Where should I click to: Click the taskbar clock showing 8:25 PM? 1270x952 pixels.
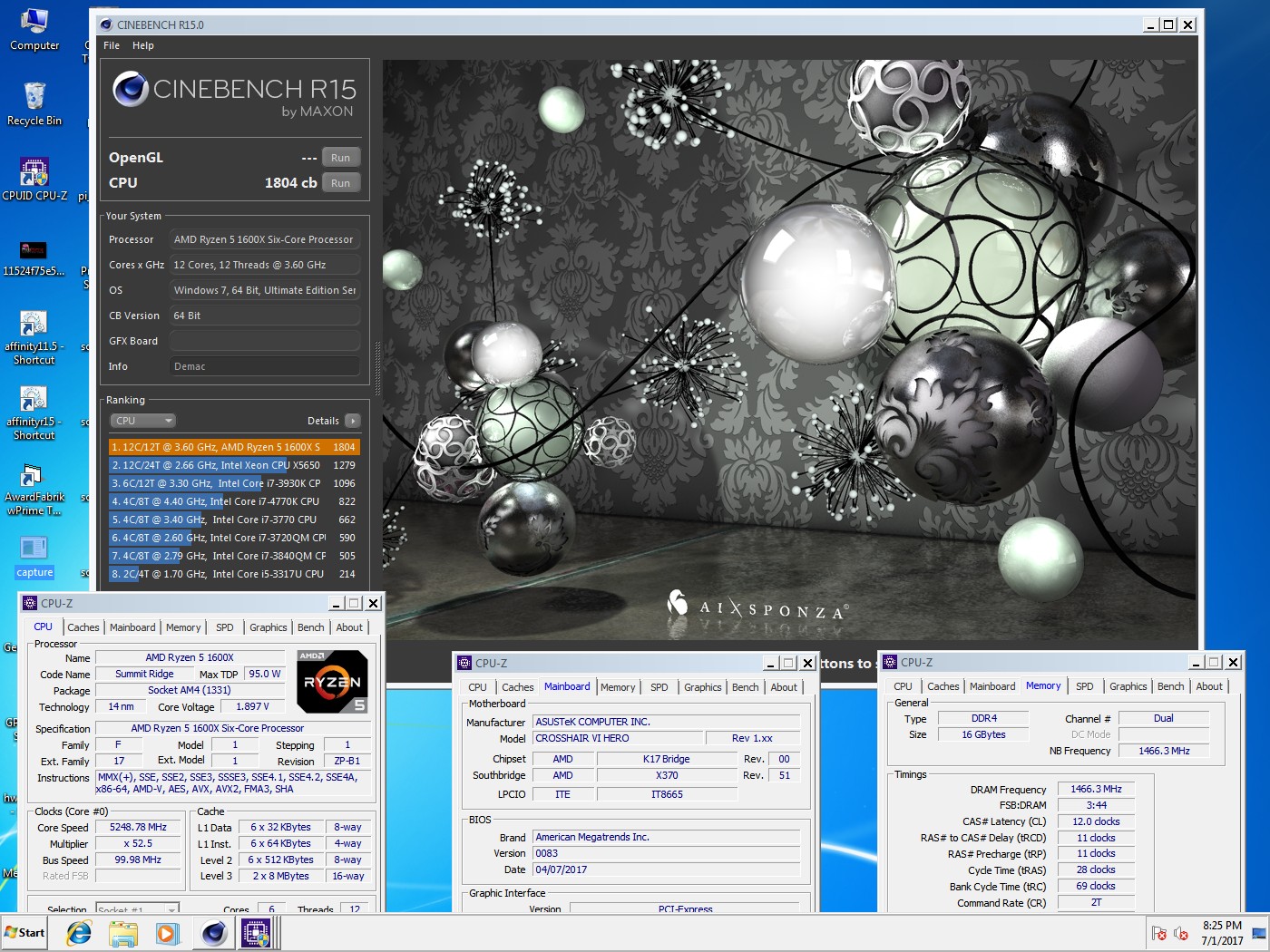pyautogui.click(x=1222, y=933)
